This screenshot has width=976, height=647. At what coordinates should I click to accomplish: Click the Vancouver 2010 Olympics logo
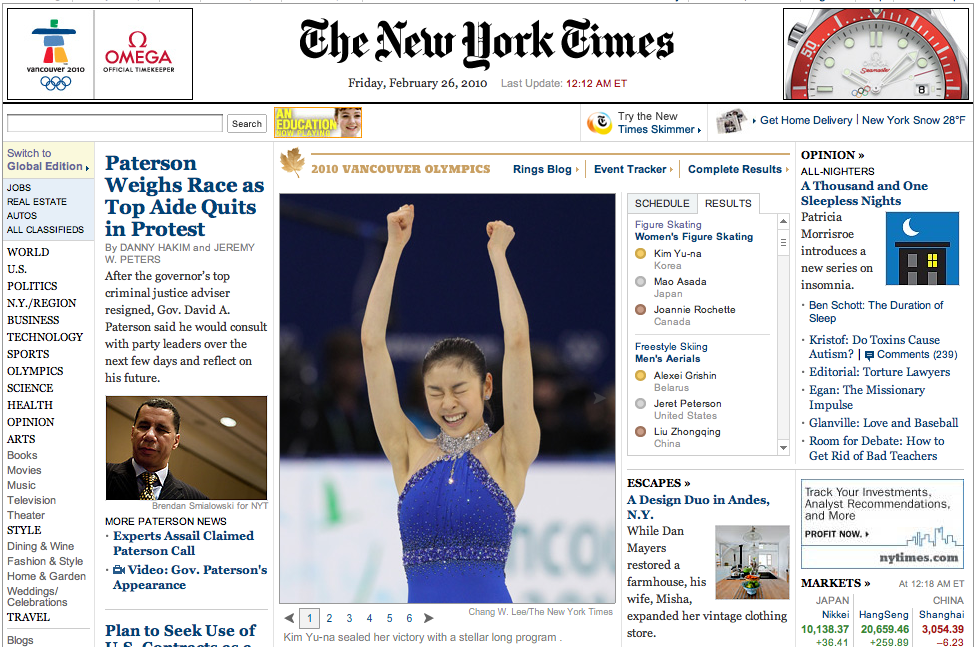tap(57, 54)
